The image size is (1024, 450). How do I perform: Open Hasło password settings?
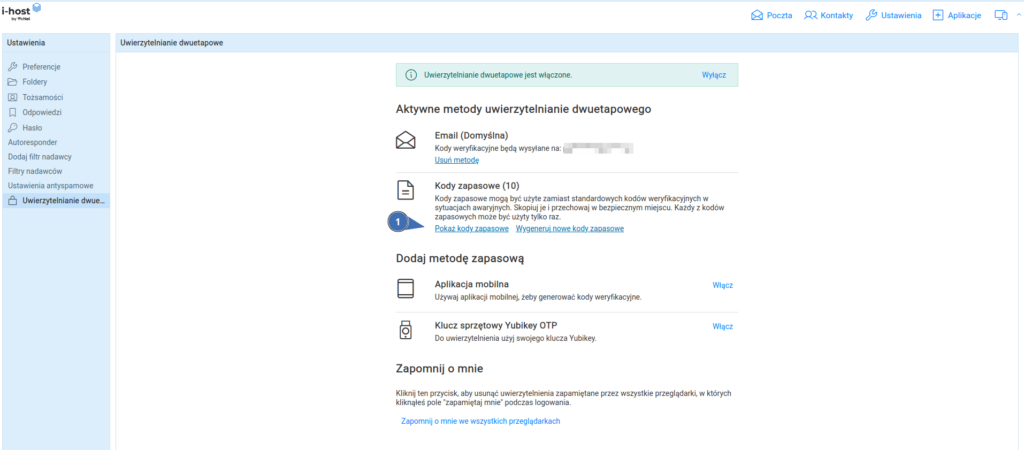tap(32, 128)
